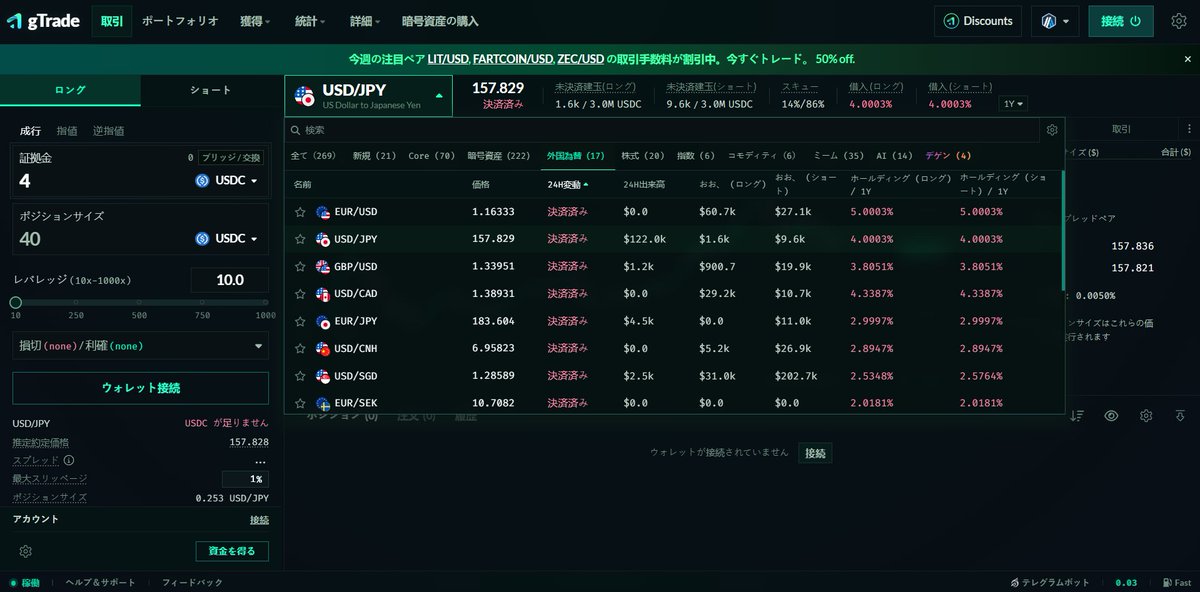Open the trade panel settings gear at bottom left
Viewport: 1200px width, 592px height.
pos(26,551)
